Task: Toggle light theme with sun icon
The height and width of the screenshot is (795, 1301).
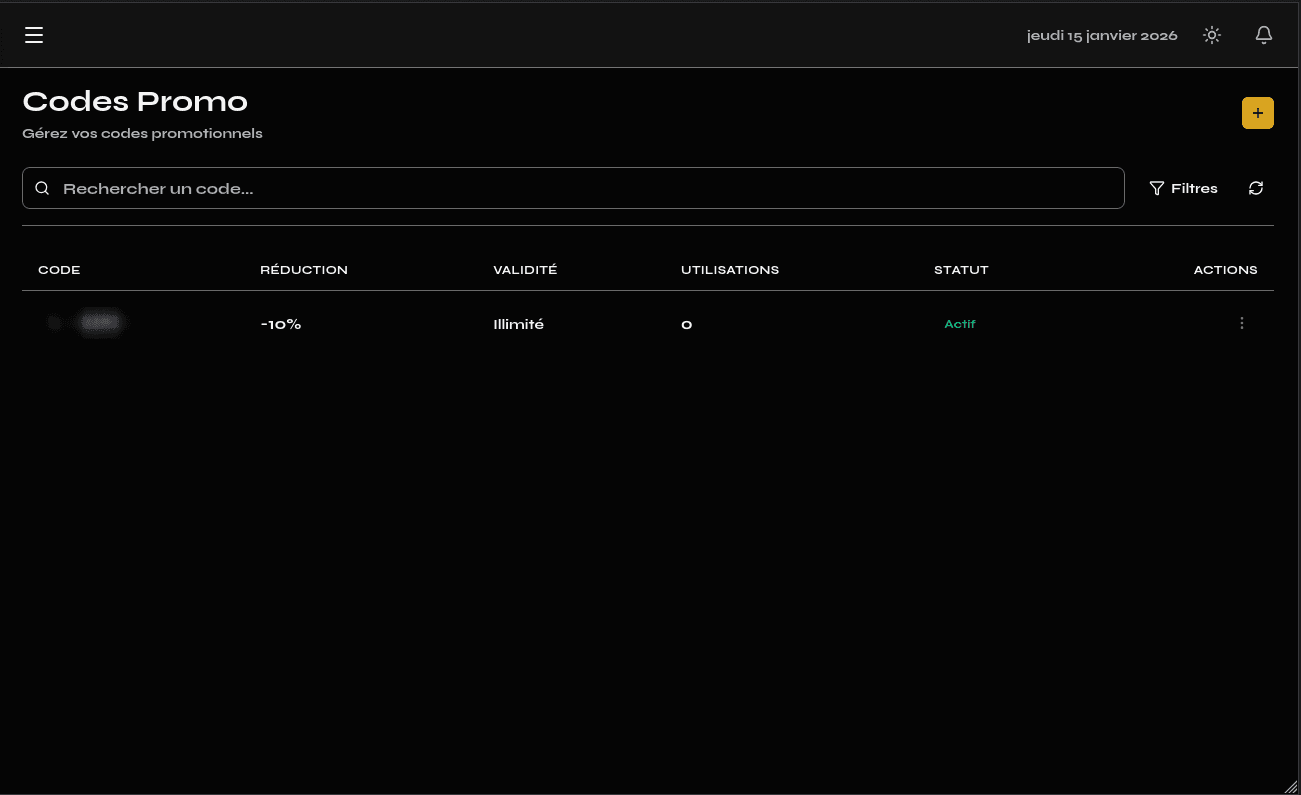Action: (1212, 36)
